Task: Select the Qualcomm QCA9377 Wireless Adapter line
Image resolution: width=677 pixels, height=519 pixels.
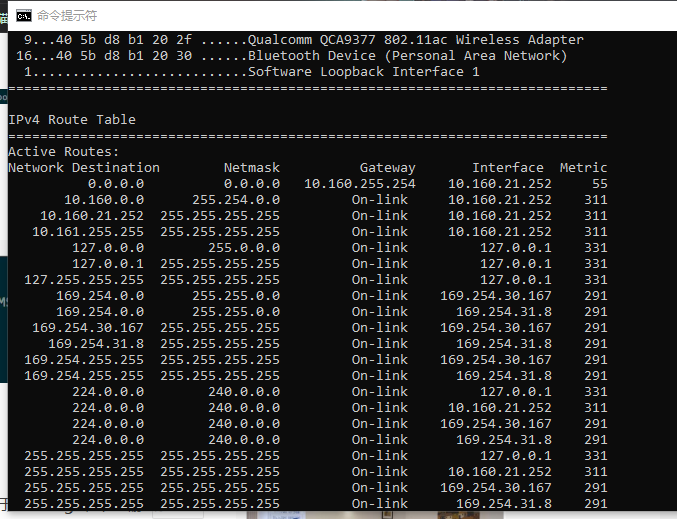Action: click(303, 40)
